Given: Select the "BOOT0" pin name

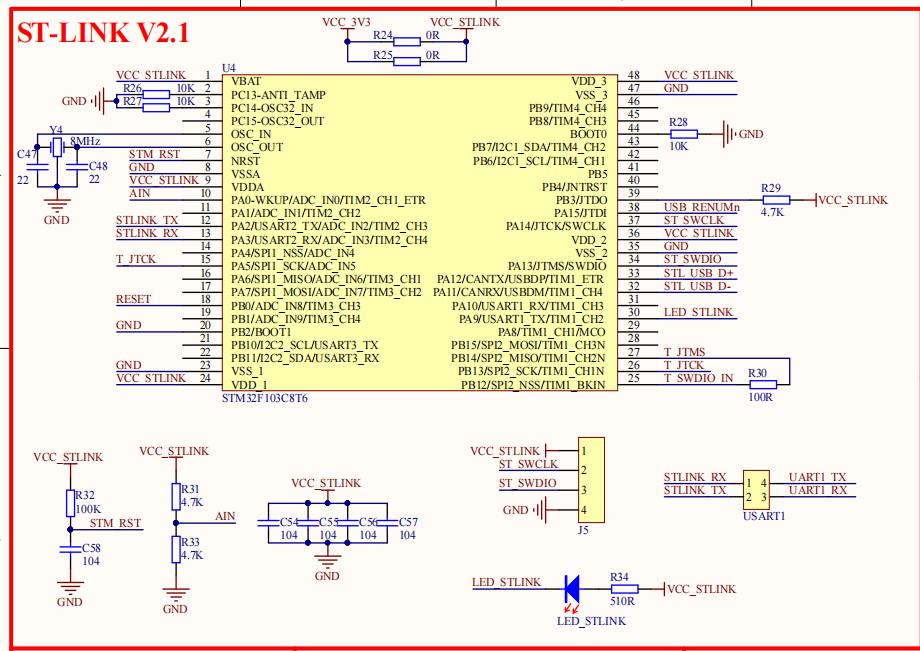Looking at the screenshot, I should coord(588,134).
